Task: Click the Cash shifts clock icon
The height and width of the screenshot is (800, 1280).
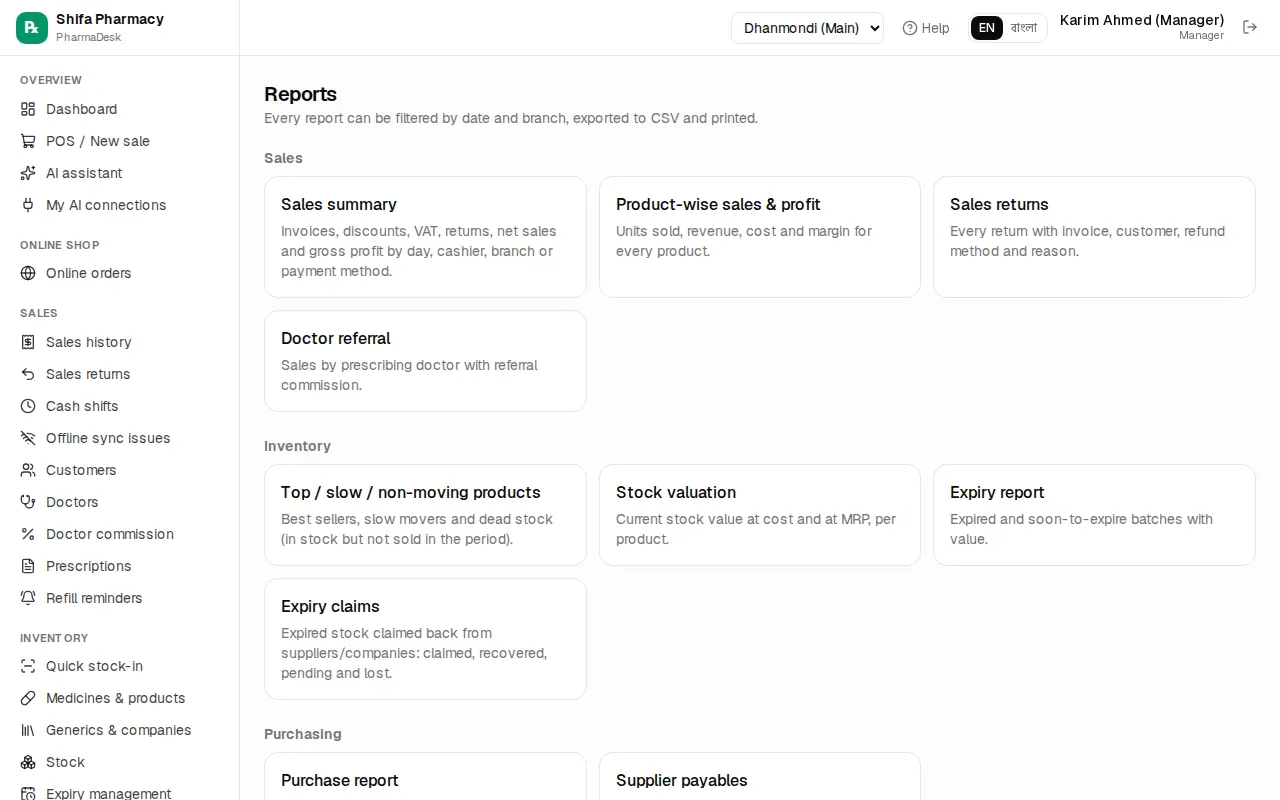Action: tap(28, 406)
